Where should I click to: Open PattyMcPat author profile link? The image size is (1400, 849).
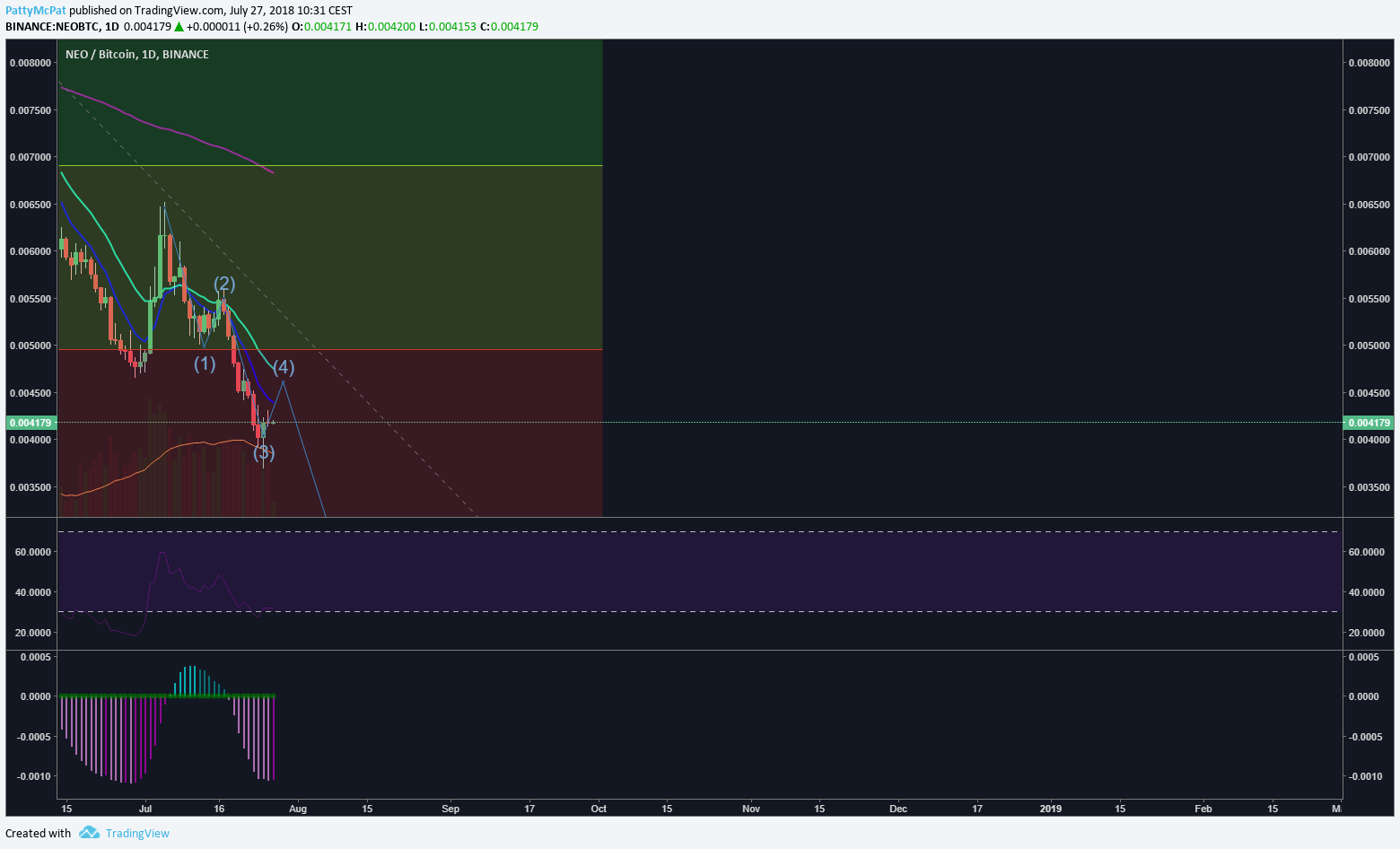tap(36, 11)
